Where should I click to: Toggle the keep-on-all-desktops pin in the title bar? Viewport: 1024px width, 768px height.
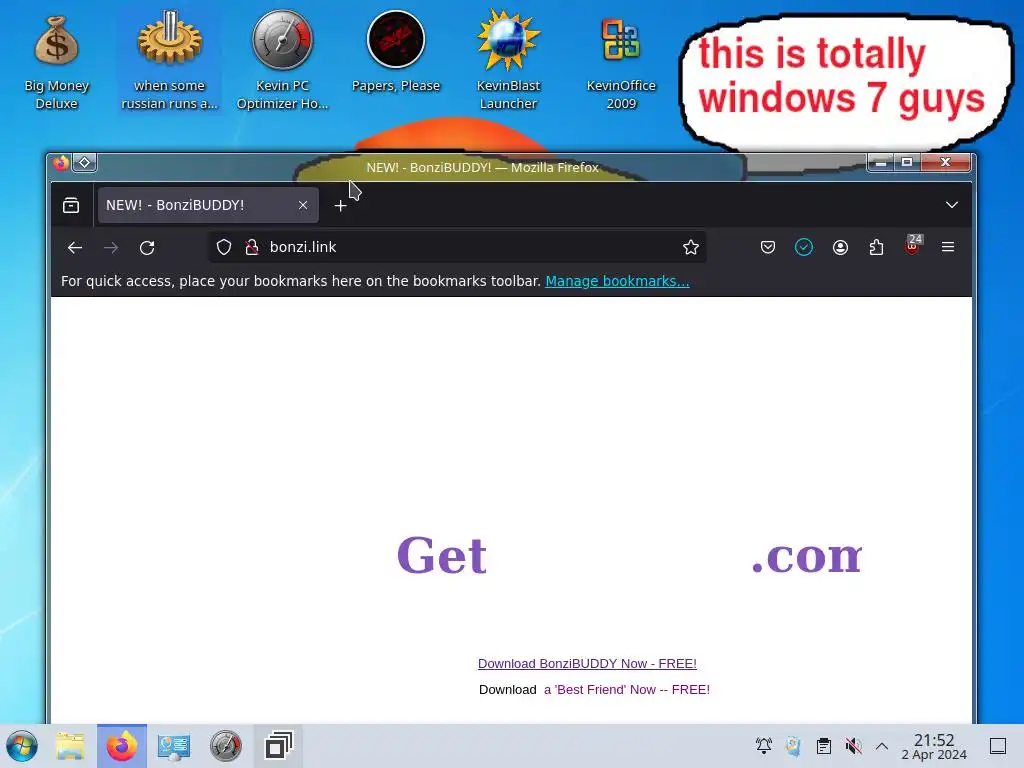(85, 163)
